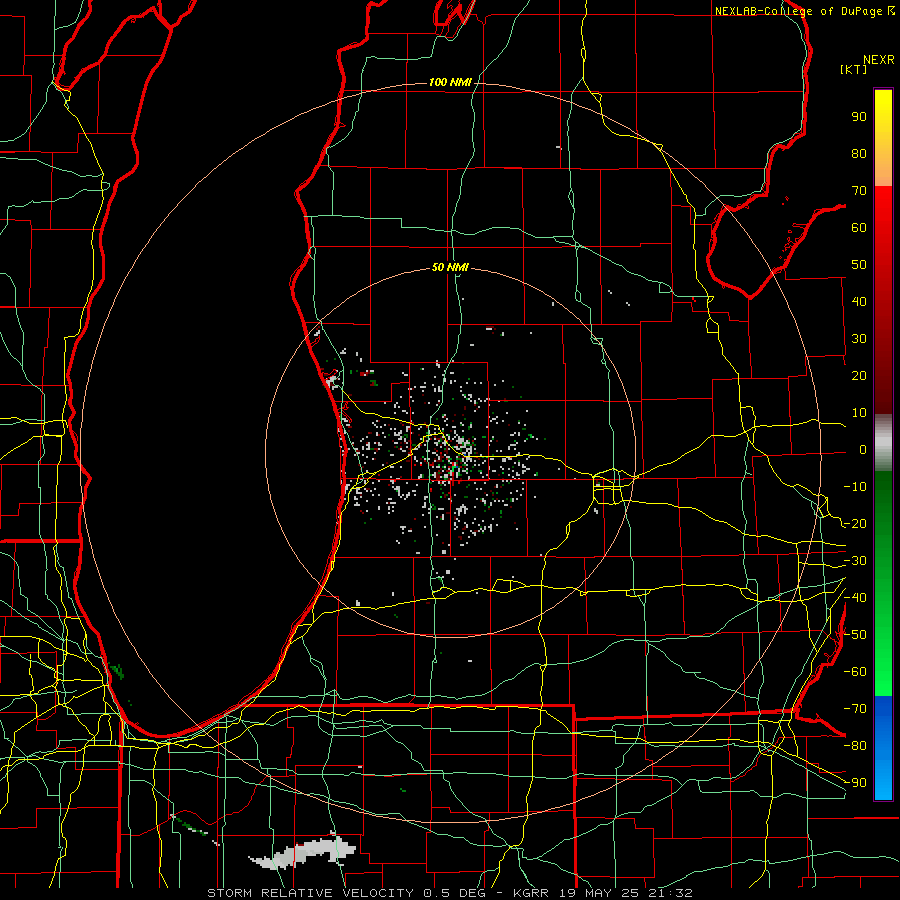Click the positive 90 scale value
The width and height of the screenshot is (900, 900).
(x=859, y=117)
